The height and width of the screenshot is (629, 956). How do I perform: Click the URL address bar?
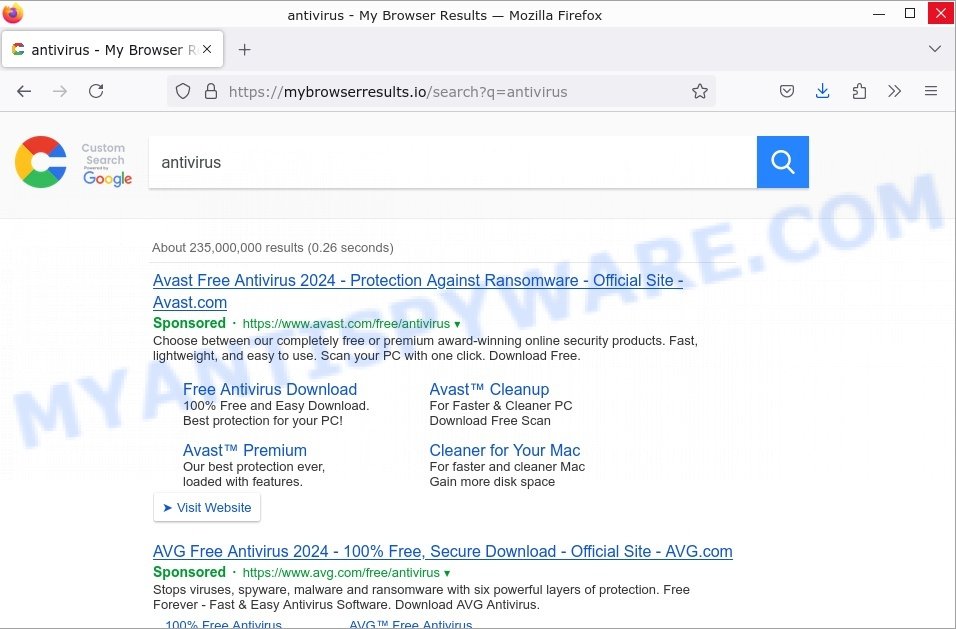pos(441,91)
